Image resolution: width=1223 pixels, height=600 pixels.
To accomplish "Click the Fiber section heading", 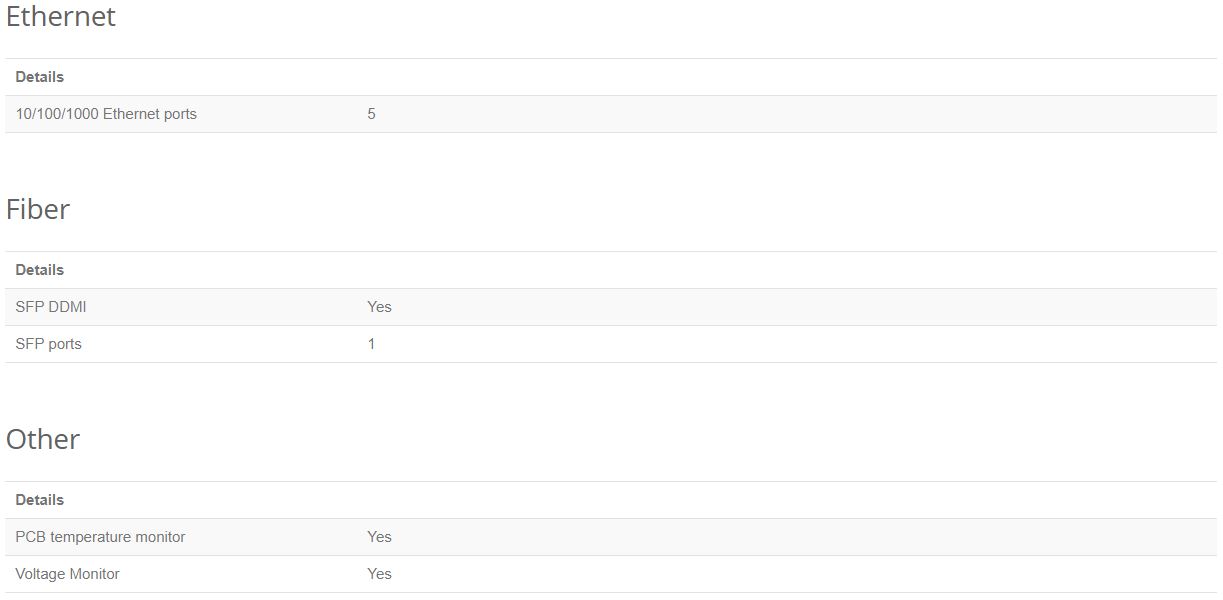I will (38, 209).
